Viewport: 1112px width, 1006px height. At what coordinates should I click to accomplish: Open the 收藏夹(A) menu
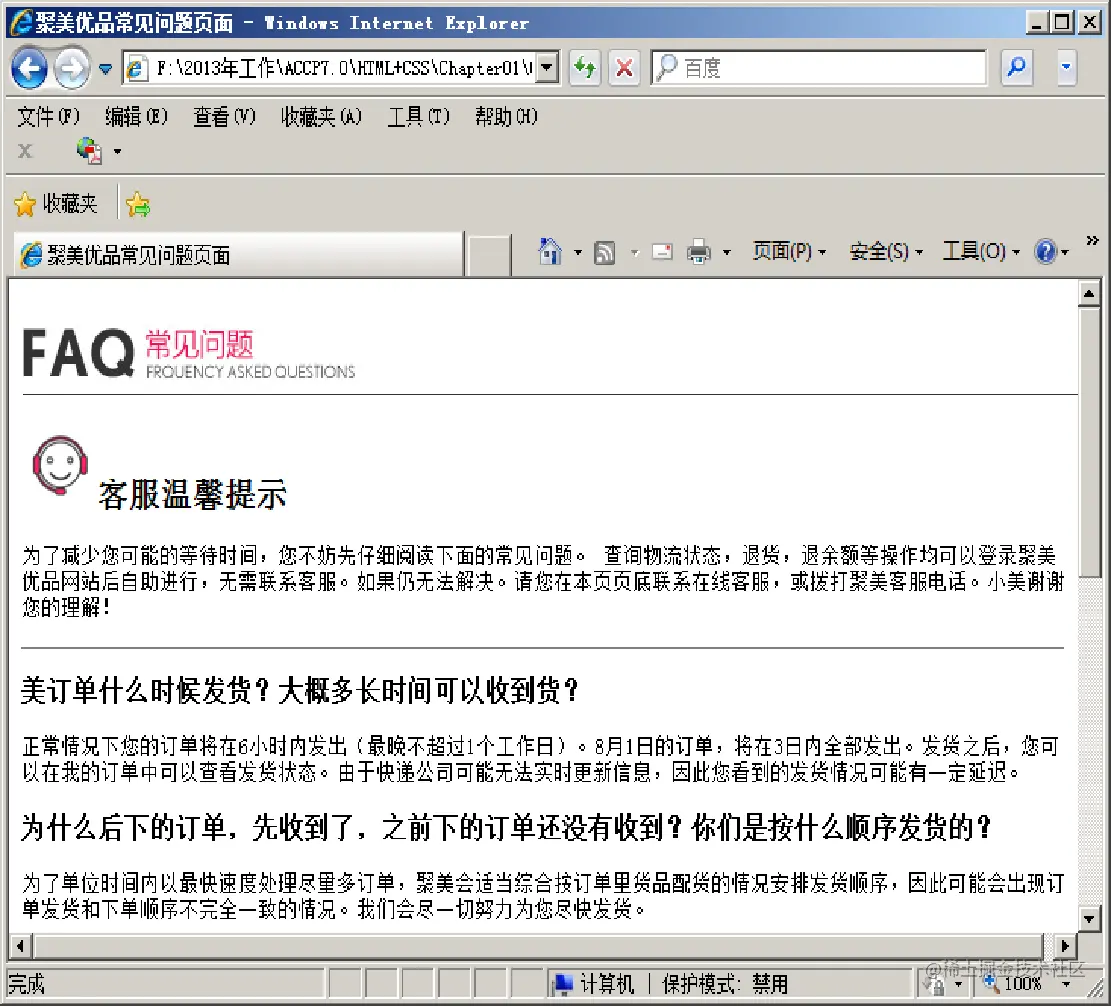pos(321,116)
